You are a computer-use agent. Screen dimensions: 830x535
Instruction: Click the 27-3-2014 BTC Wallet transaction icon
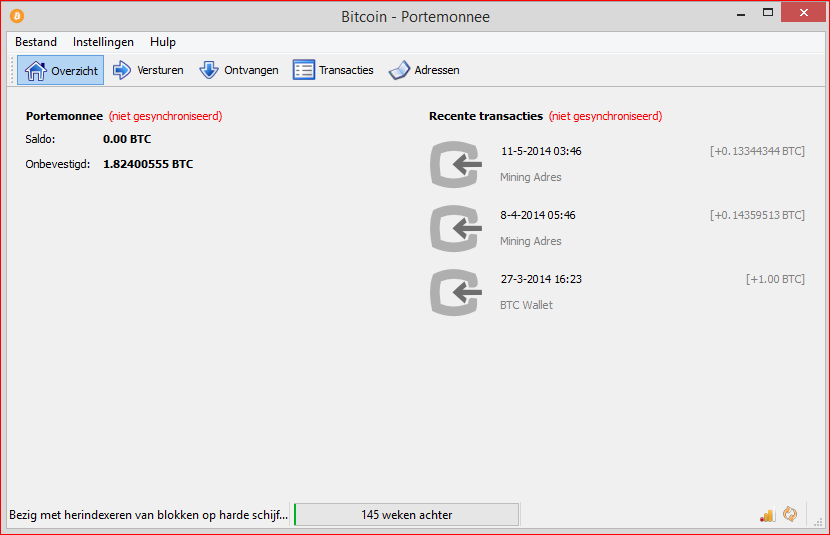(x=455, y=293)
